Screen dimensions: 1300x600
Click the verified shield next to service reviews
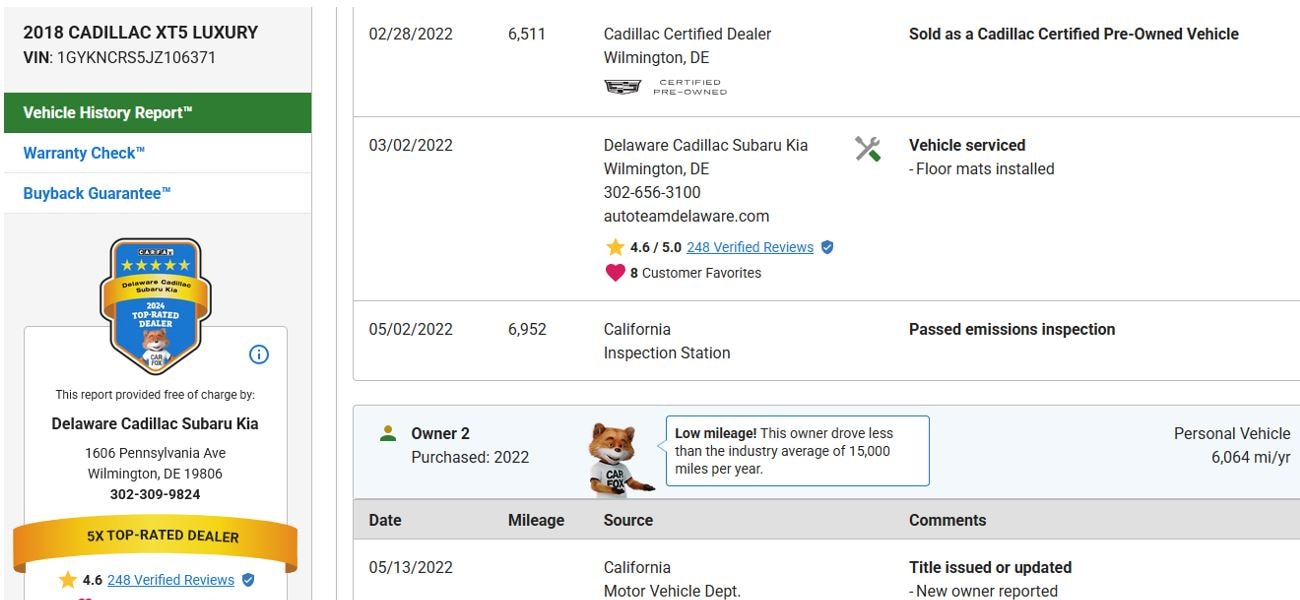[827, 247]
